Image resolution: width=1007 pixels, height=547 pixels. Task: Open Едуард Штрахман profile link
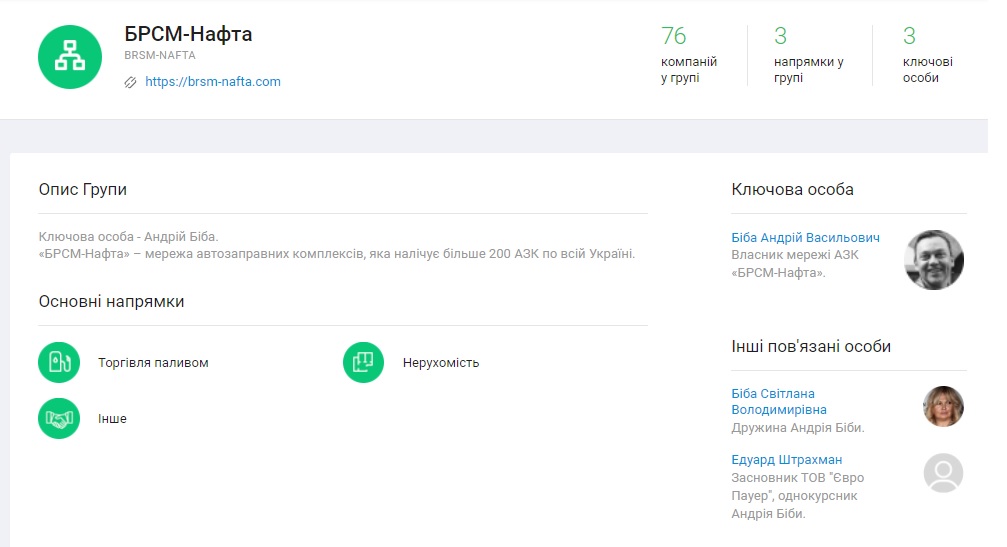[x=787, y=459]
